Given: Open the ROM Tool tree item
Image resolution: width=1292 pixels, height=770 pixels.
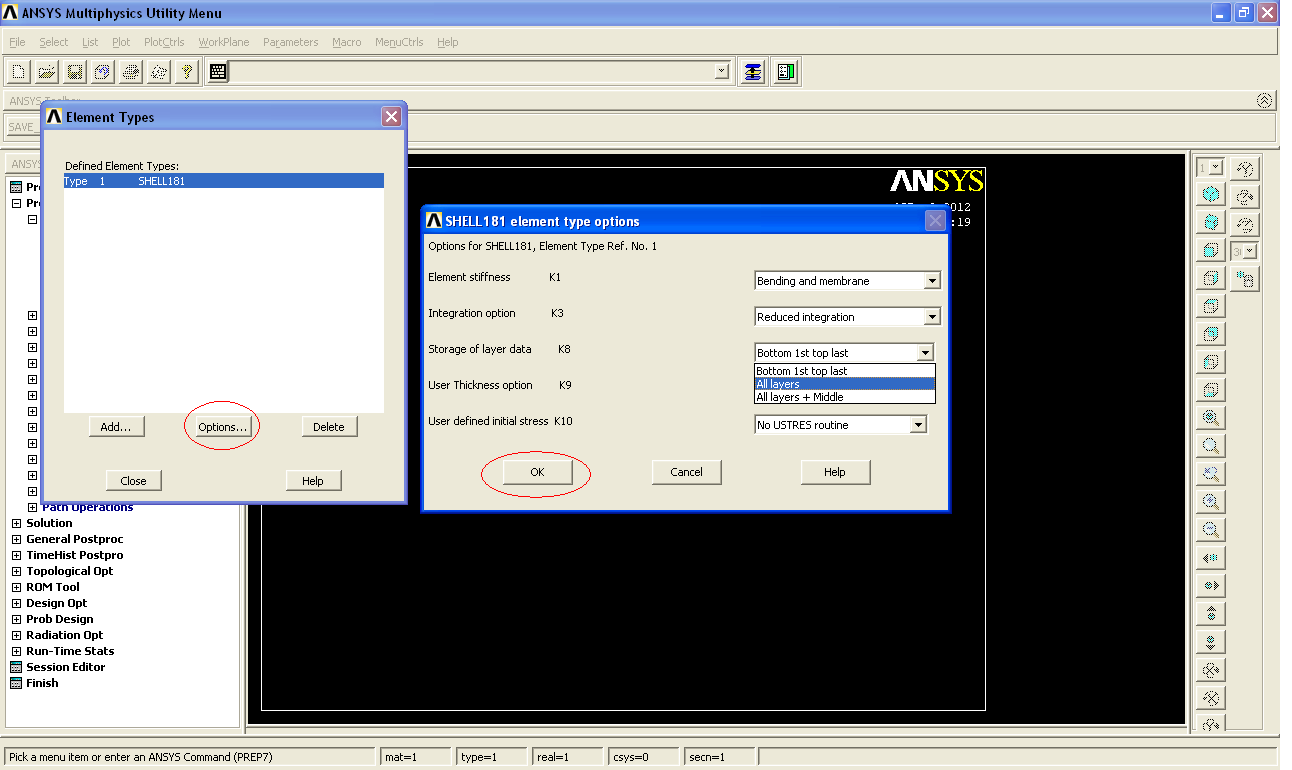Looking at the screenshot, I should (x=53, y=587).
